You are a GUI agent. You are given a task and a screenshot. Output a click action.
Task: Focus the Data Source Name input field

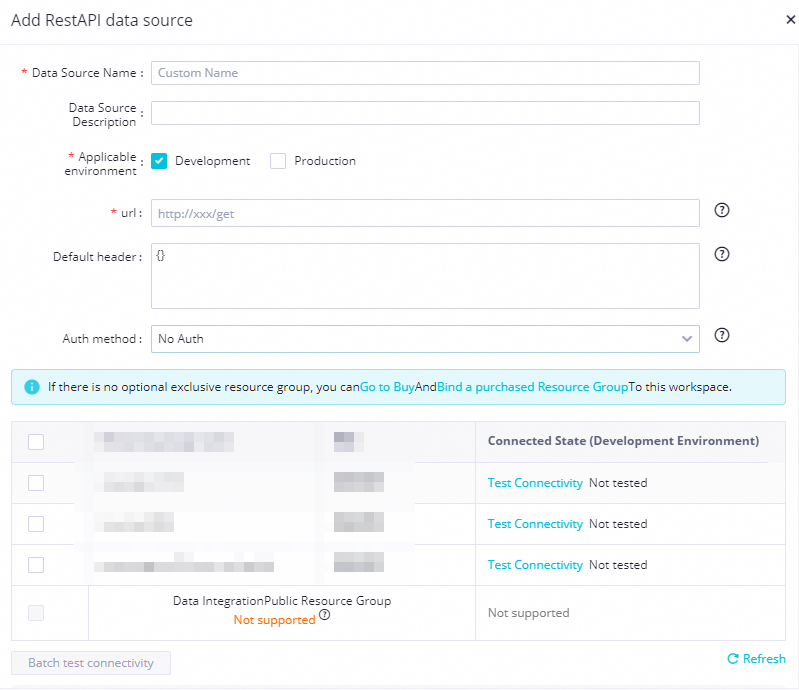[x=425, y=73]
